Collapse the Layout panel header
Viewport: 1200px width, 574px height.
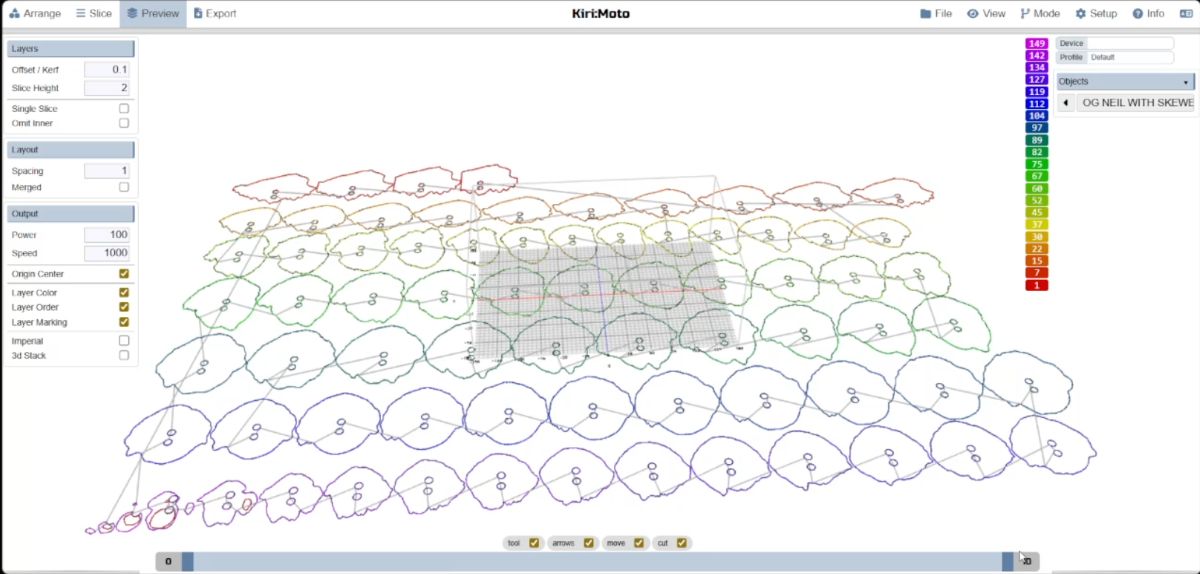point(71,149)
